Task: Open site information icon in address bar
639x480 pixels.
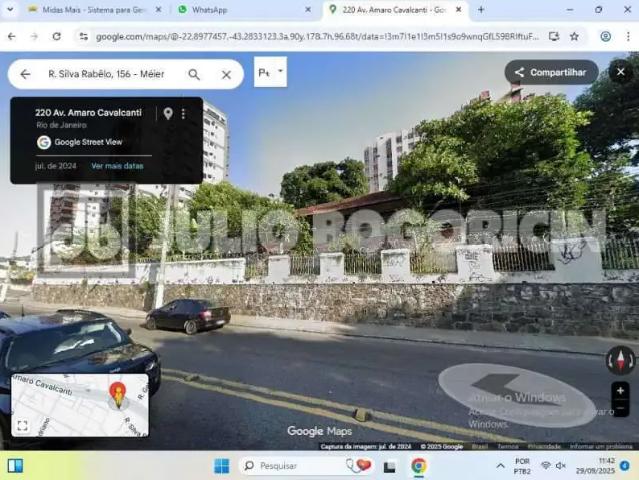Action: pyautogui.click(x=84, y=37)
